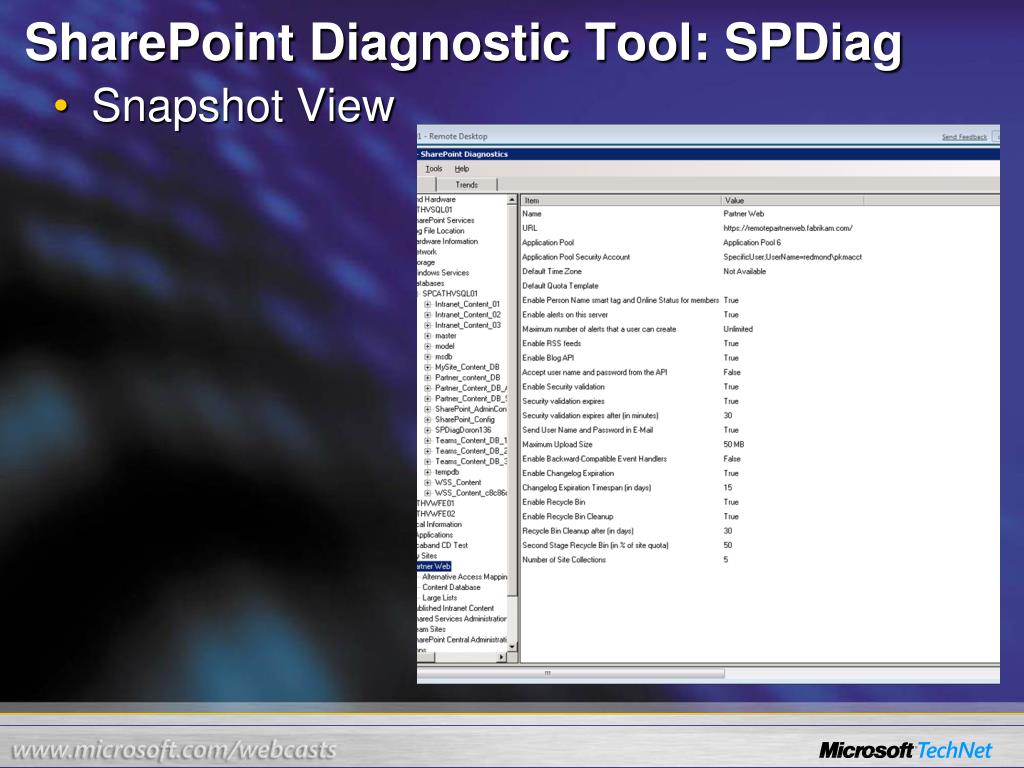Expand the SPDiagDoron136 database node
1024x768 pixels.
click(428, 430)
